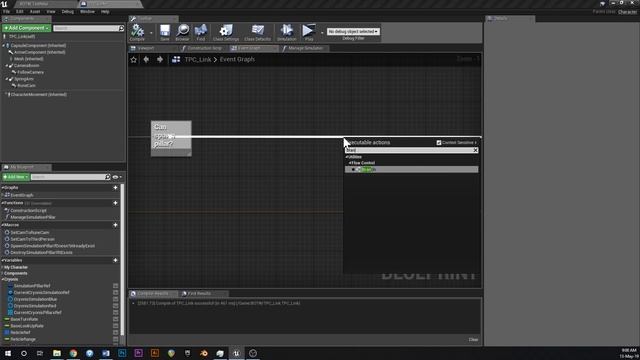The height and width of the screenshot is (360, 640).
Task: Switch to the Manage Simulation tab
Action: (304, 48)
